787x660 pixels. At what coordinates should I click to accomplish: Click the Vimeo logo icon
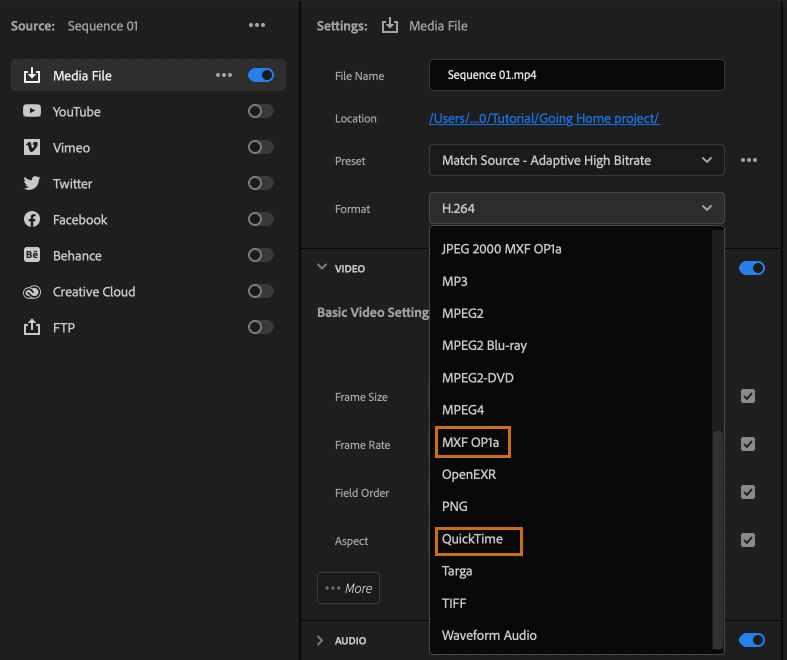click(x=32, y=147)
